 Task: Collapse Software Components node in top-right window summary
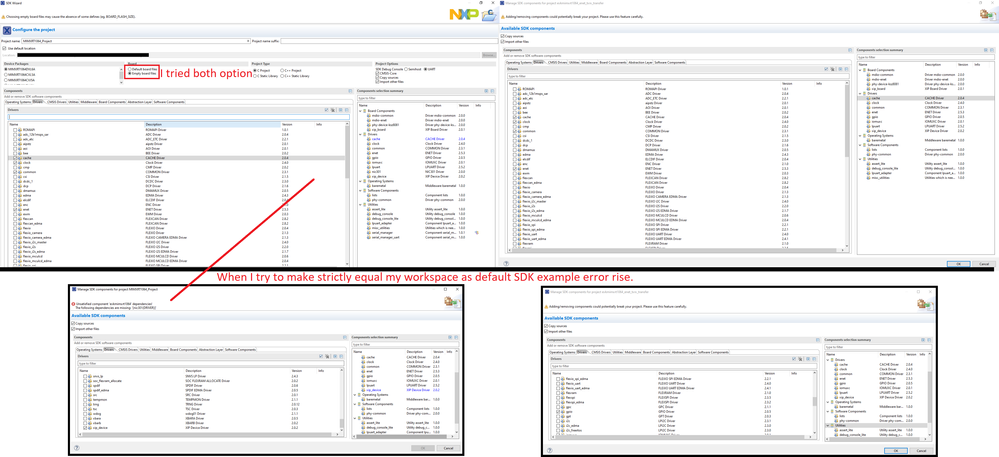click(x=860, y=143)
